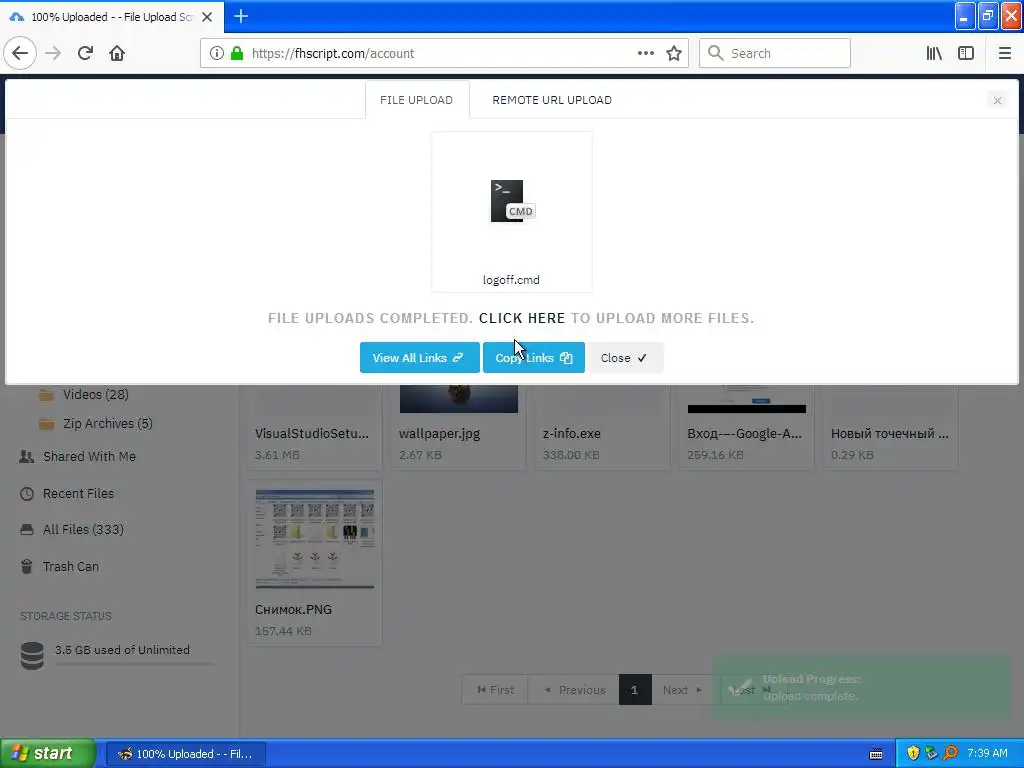The width and height of the screenshot is (1024, 768).
Task: Click the Previous pagination button
Action: point(575,690)
